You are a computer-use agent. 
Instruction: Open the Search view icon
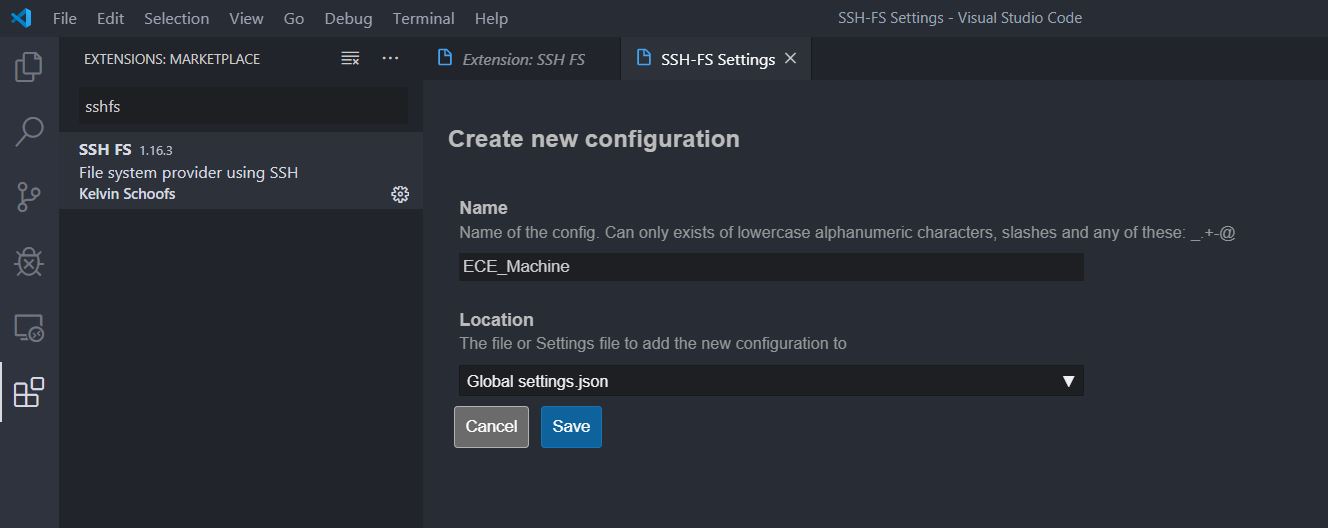click(29, 132)
